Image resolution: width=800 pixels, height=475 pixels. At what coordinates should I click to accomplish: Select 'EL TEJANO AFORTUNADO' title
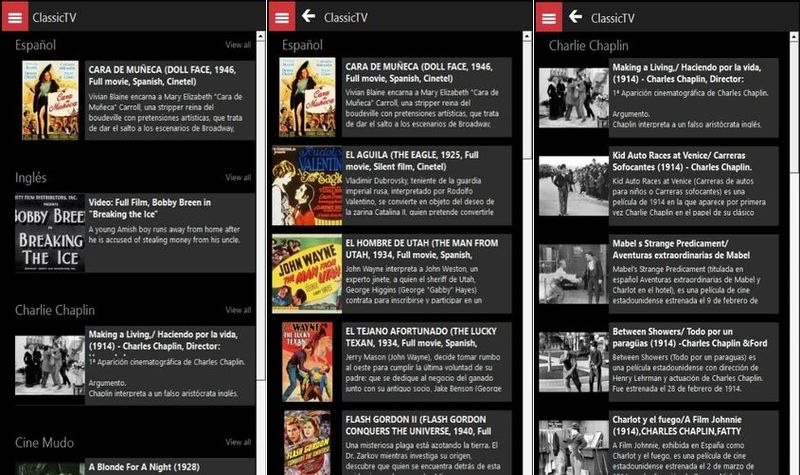click(x=421, y=337)
